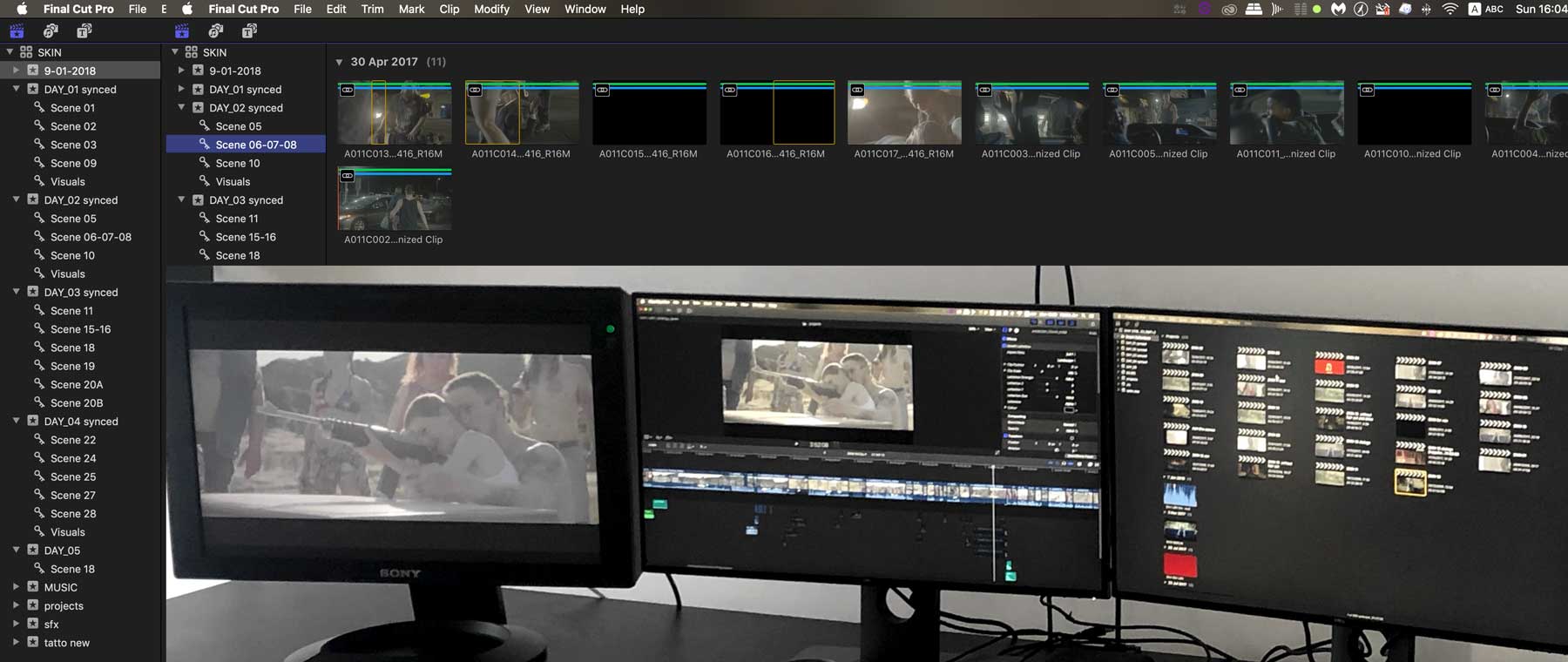Open Bluetooth status menu
The image size is (1568, 662).
coord(1426,10)
